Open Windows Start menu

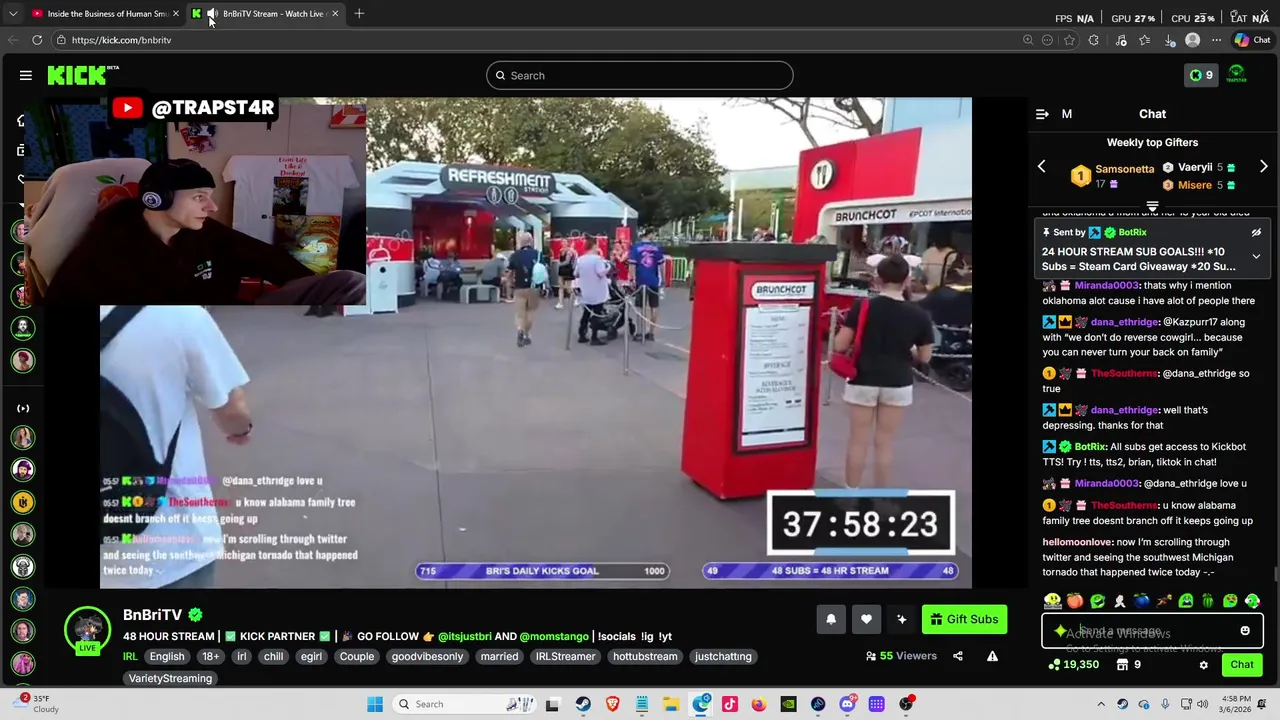pos(375,704)
